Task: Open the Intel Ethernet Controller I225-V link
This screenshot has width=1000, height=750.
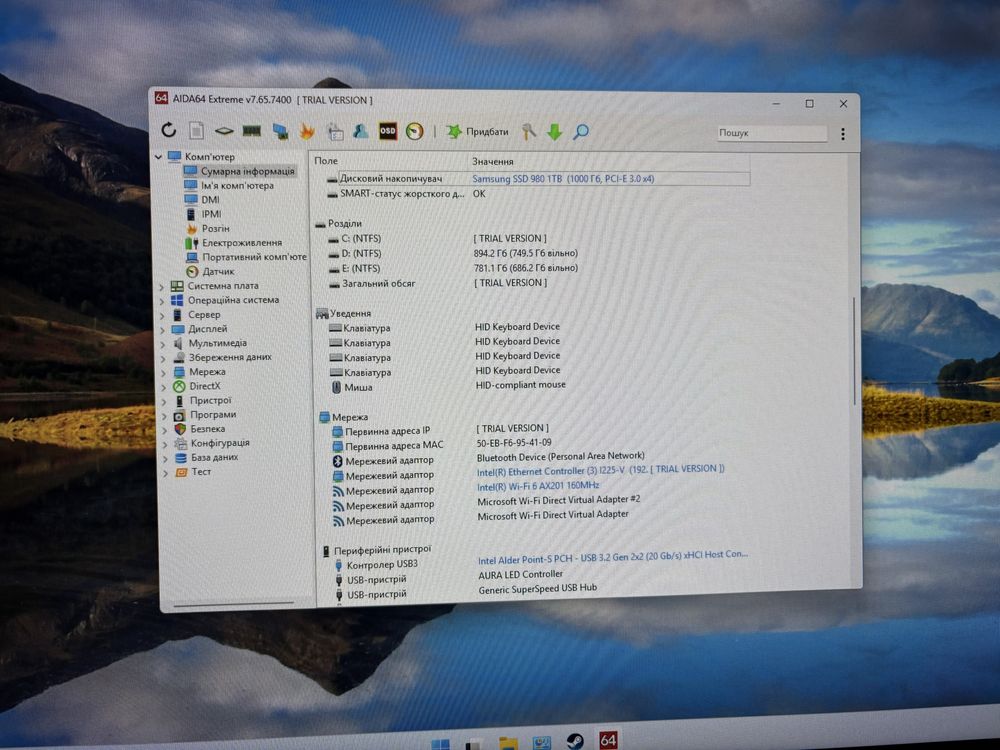Action: click(x=601, y=471)
